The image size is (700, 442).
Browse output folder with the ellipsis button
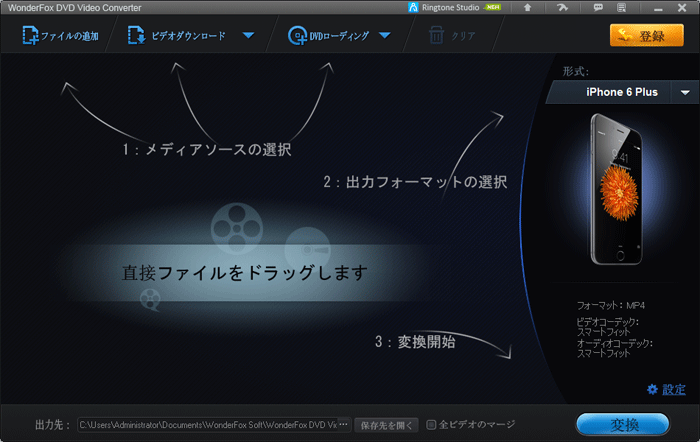344,425
